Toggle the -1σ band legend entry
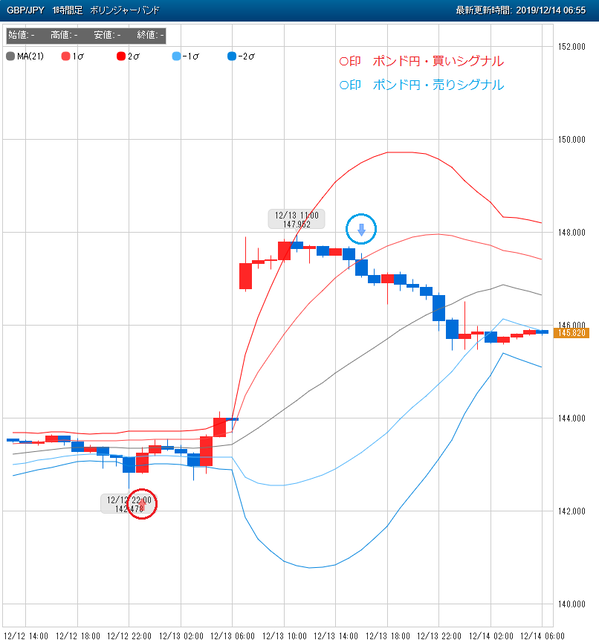Image resolution: width=599 pixels, height=640 pixels. [x=186, y=56]
